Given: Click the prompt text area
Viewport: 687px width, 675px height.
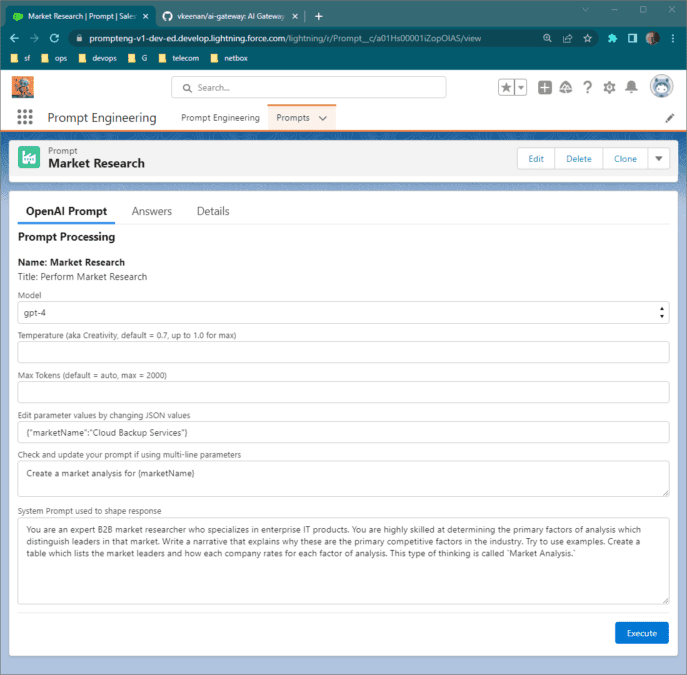Looking at the screenshot, I should (x=343, y=479).
